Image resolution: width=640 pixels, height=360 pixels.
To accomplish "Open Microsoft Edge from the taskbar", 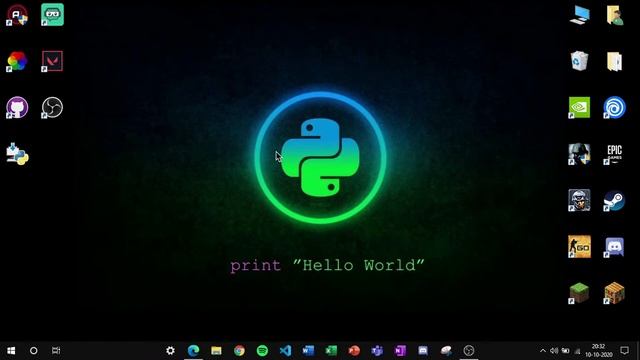I will click(x=193, y=351).
